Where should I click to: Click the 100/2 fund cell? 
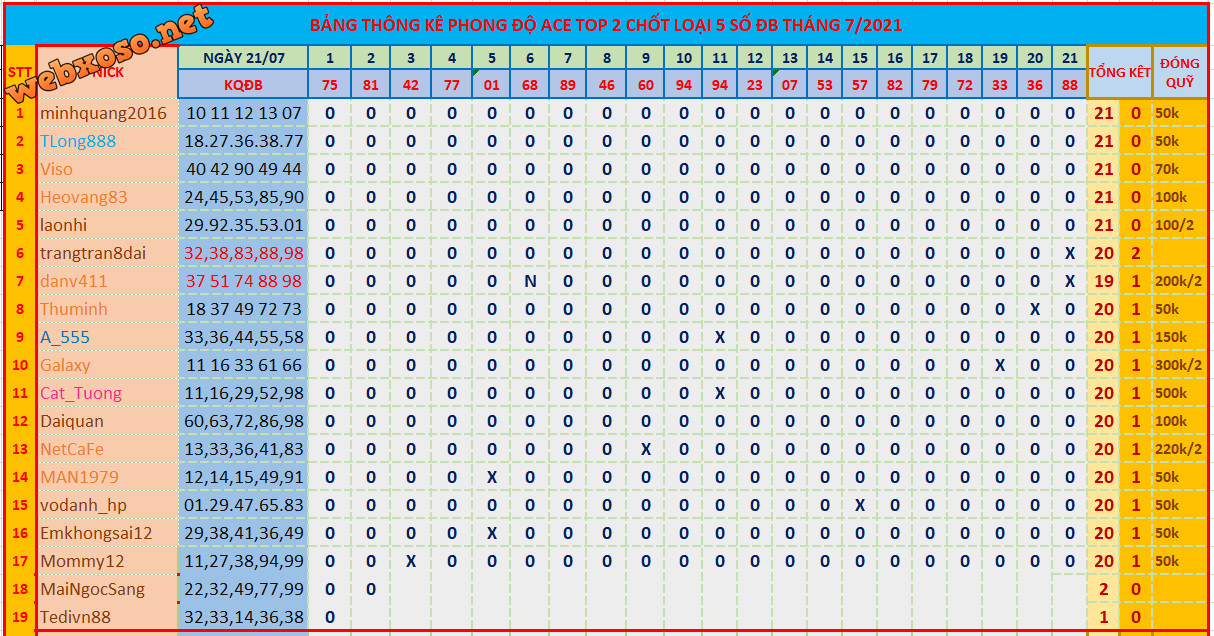[1179, 225]
